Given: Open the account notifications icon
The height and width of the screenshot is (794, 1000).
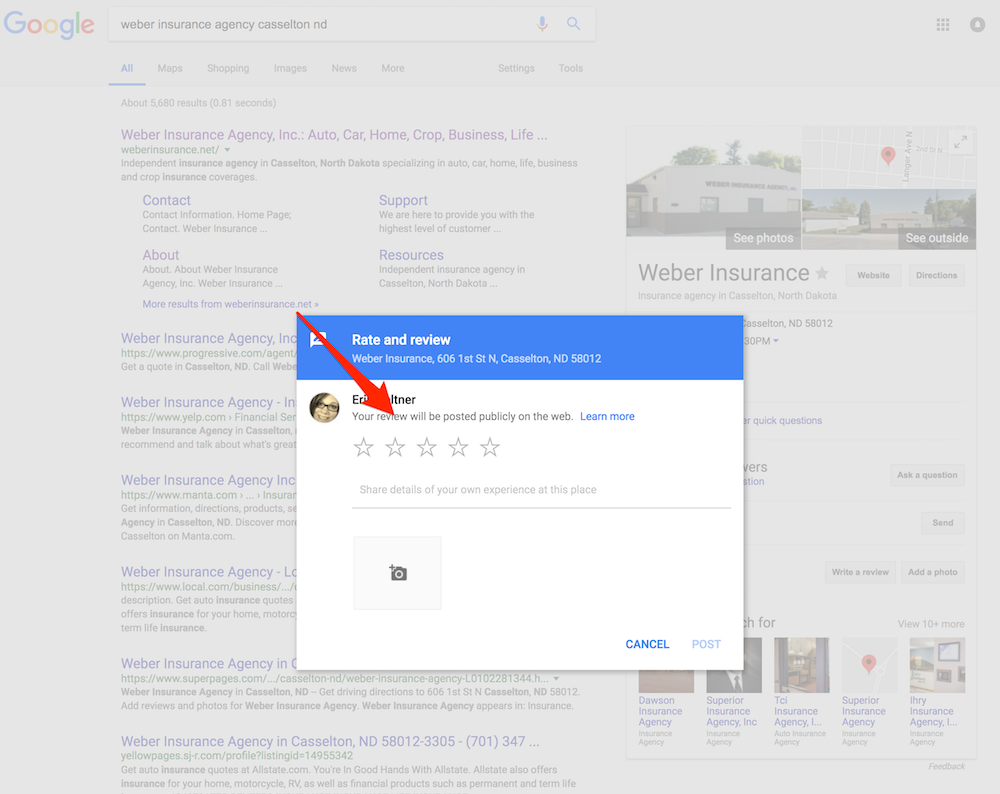Looking at the screenshot, I should coord(977,24).
